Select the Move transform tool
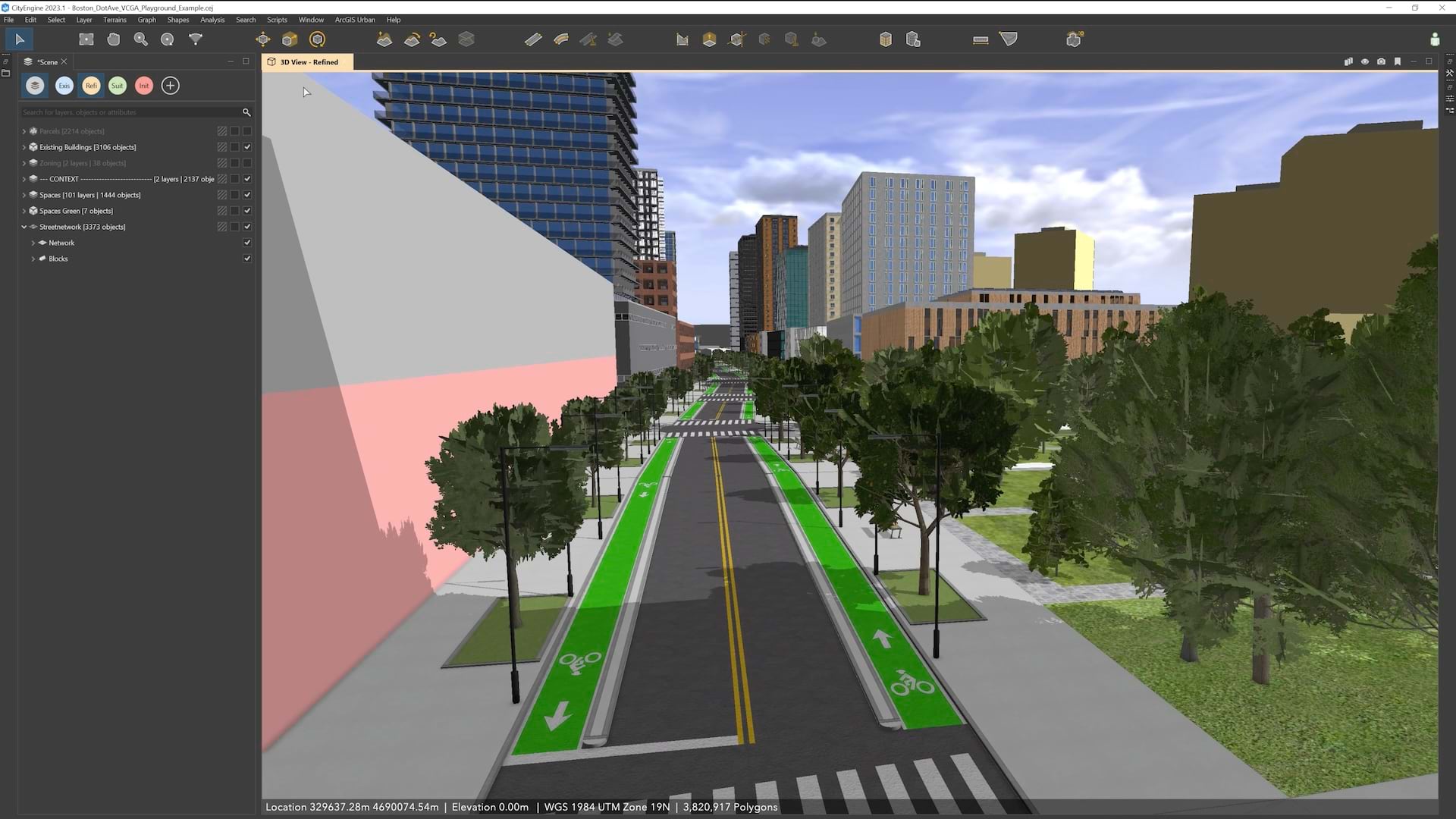1456x819 pixels. tap(262, 39)
